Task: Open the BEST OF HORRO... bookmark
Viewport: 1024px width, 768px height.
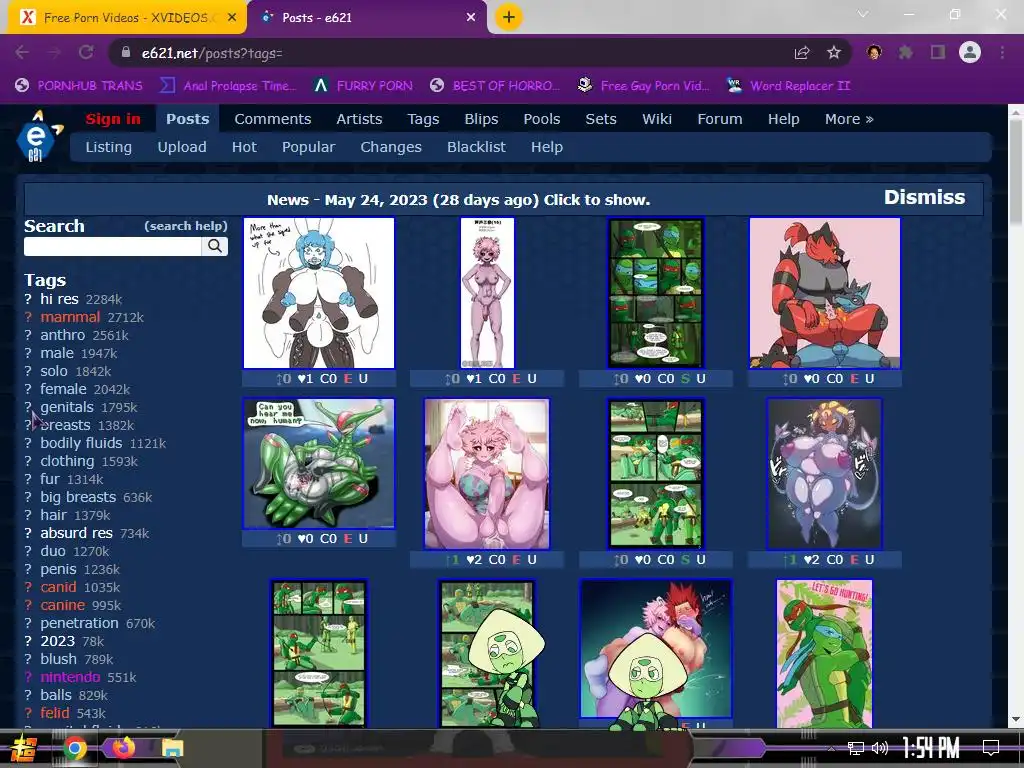Action: click(x=495, y=86)
